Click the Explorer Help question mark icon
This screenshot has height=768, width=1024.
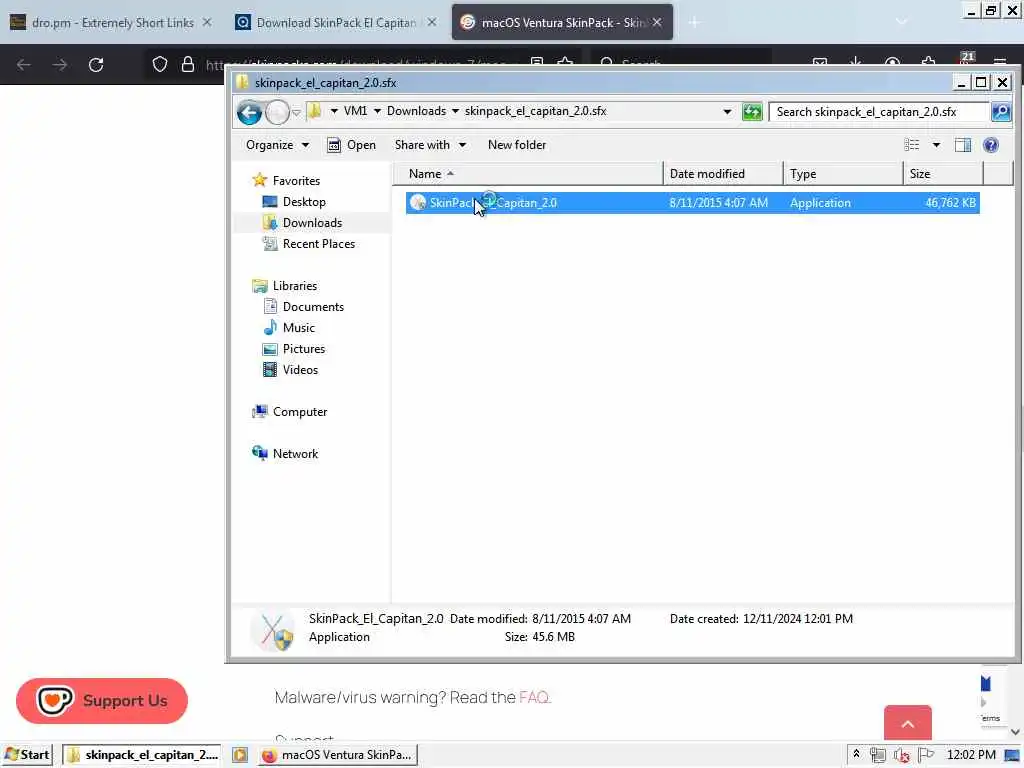991,145
